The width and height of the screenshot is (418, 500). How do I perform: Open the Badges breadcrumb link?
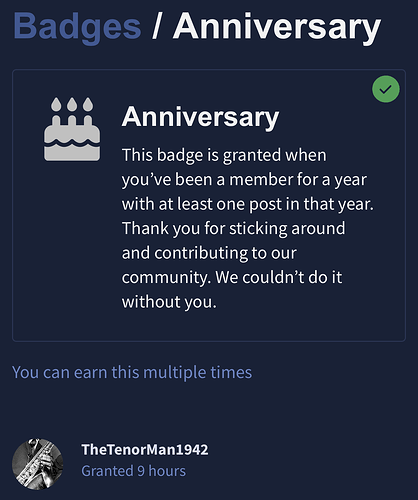click(x=77, y=26)
